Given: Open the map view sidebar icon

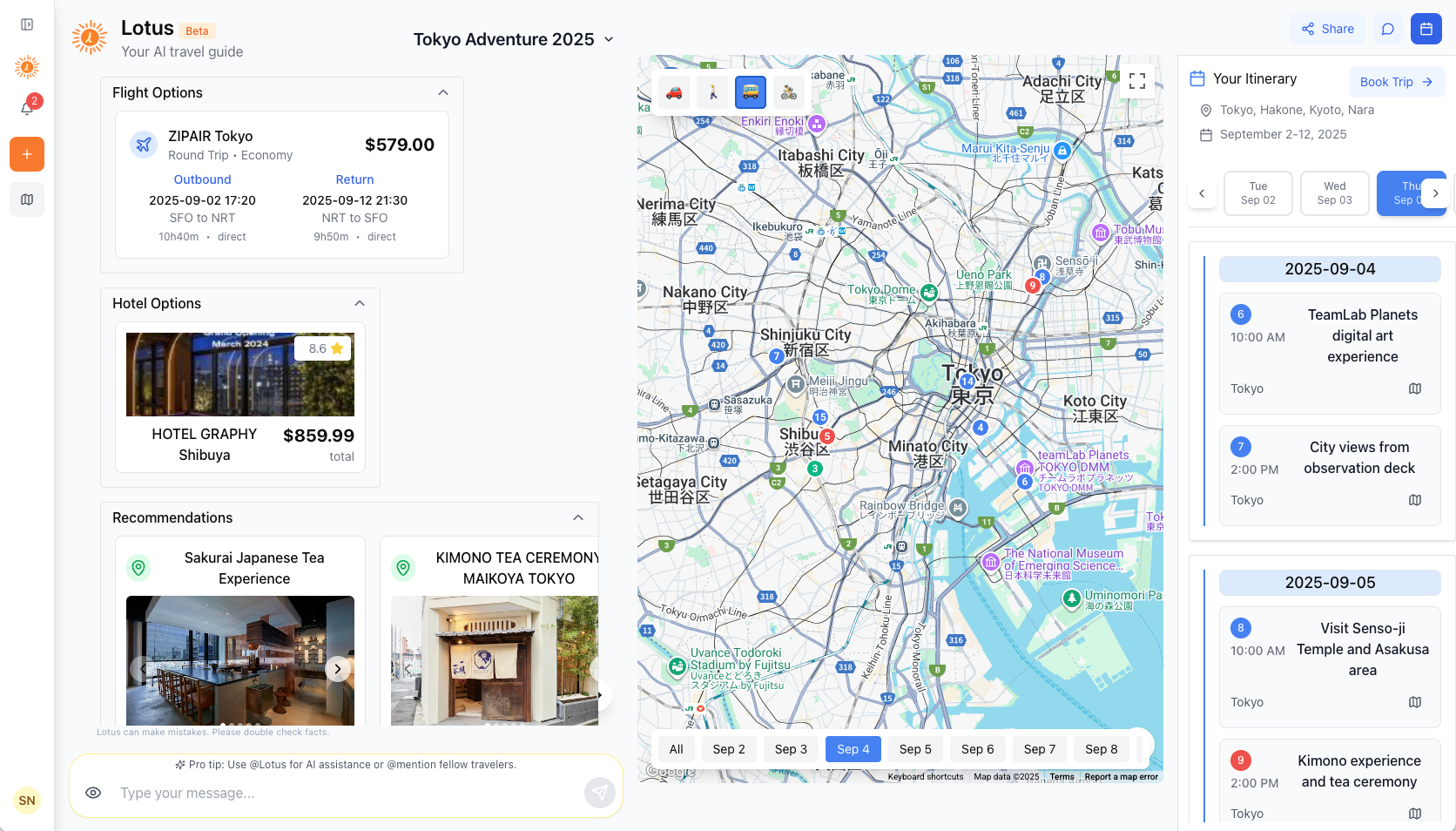Looking at the screenshot, I should click(27, 199).
